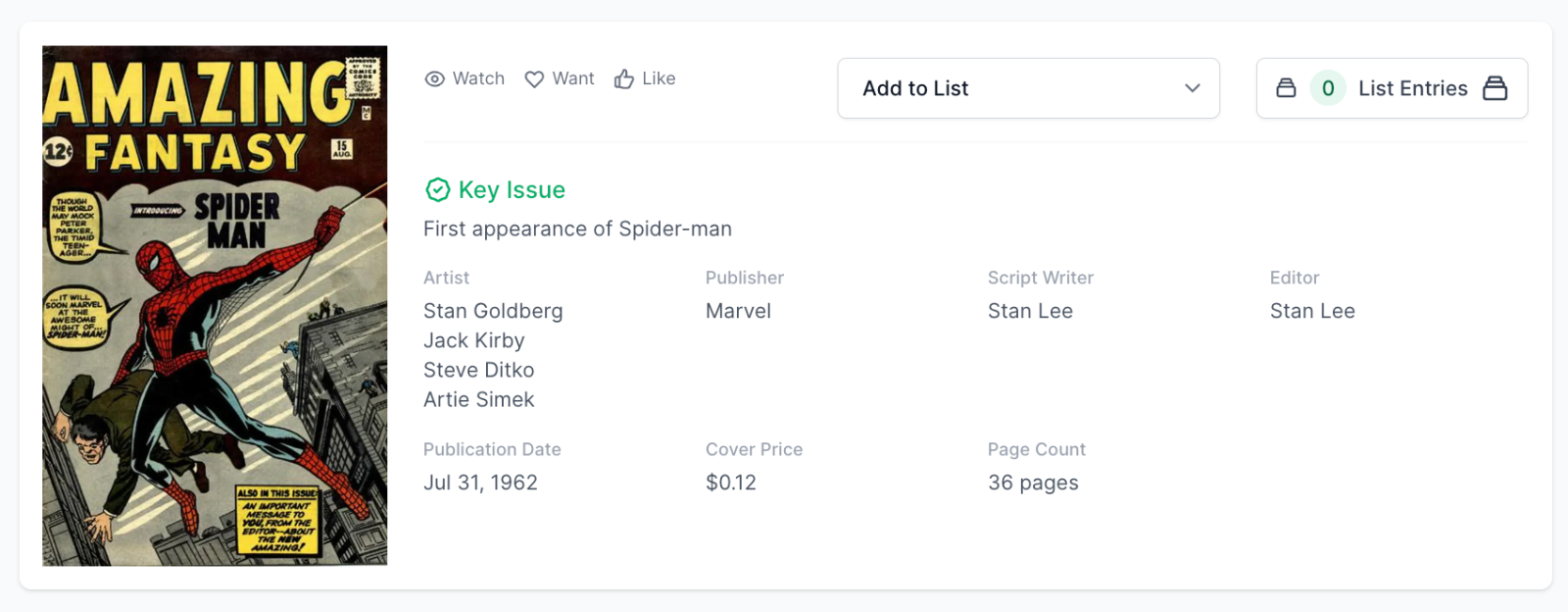
Task: Click script writer Stan Lee
Action: tap(1030, 311)
